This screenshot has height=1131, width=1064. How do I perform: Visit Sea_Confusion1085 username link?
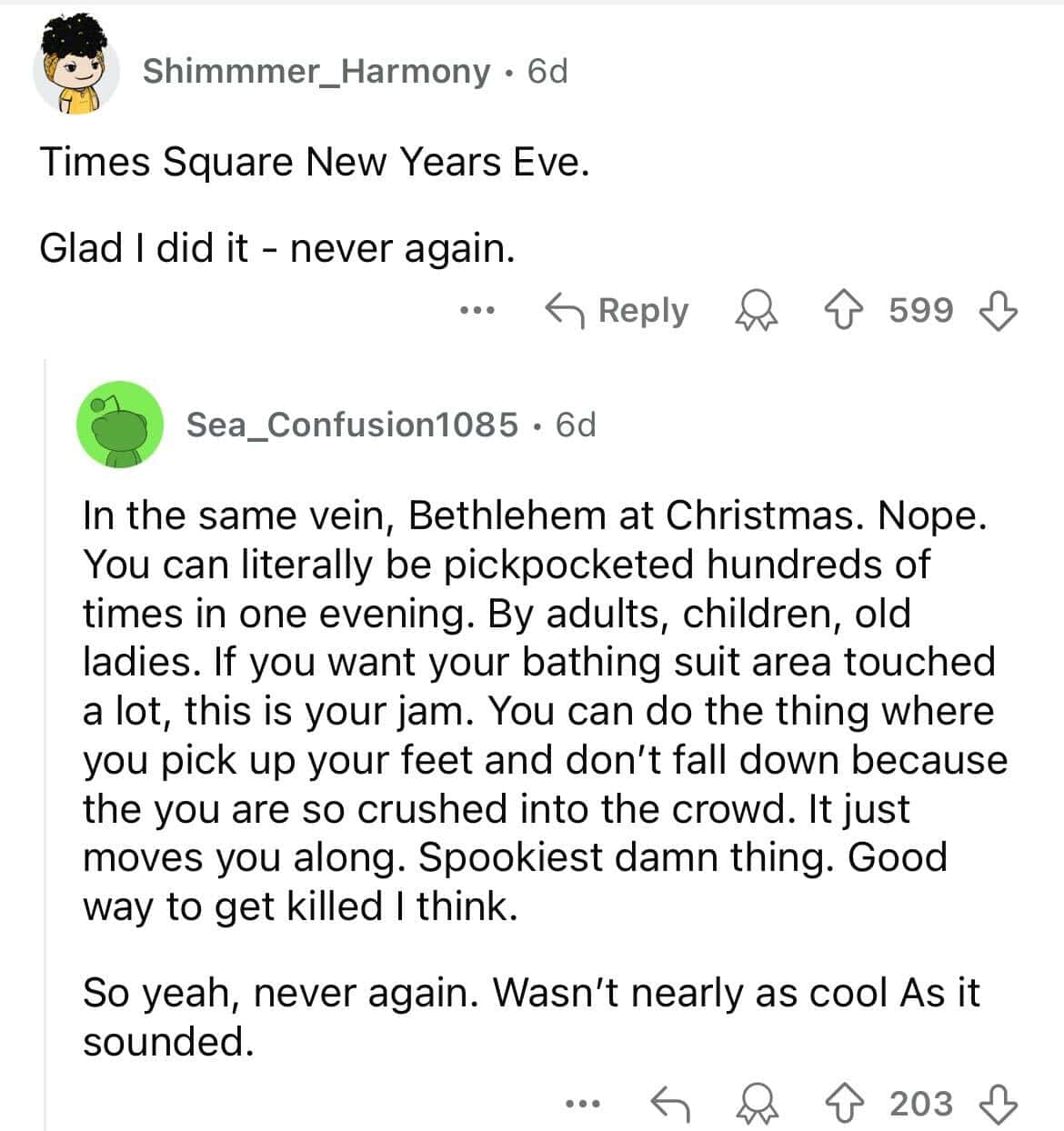352,425
